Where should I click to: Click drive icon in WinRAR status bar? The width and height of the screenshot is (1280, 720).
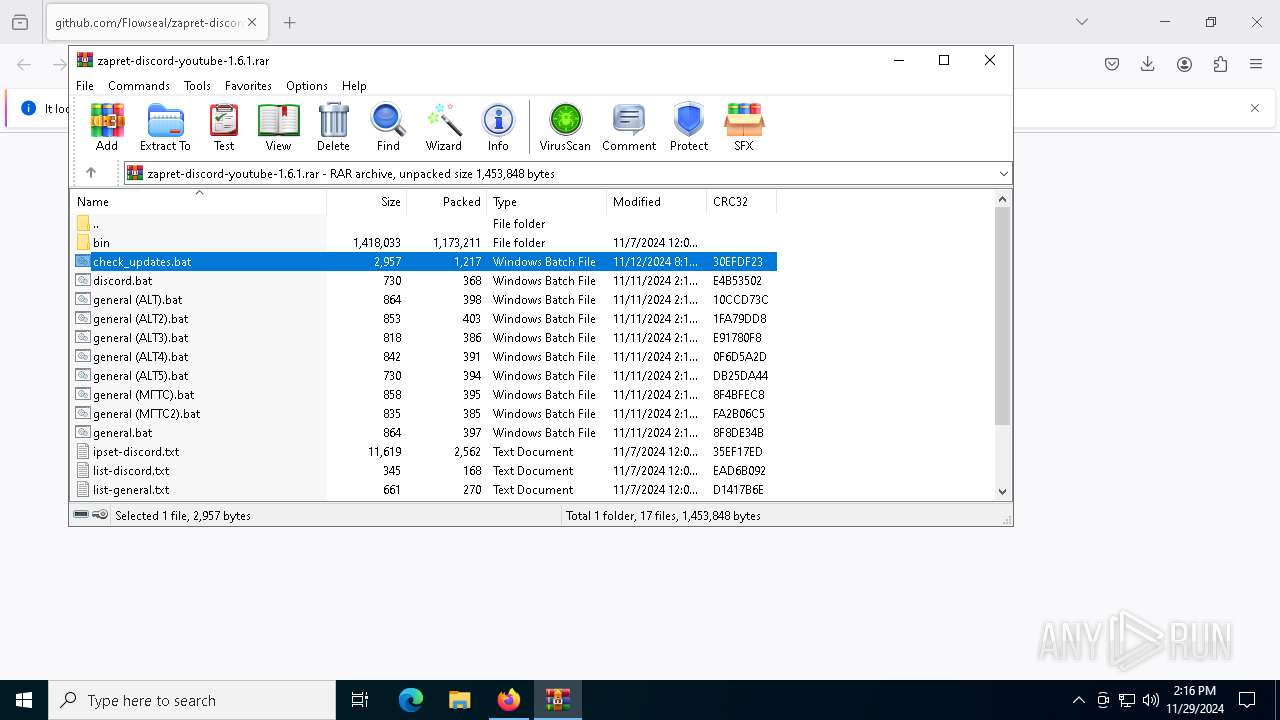[81, 515]
